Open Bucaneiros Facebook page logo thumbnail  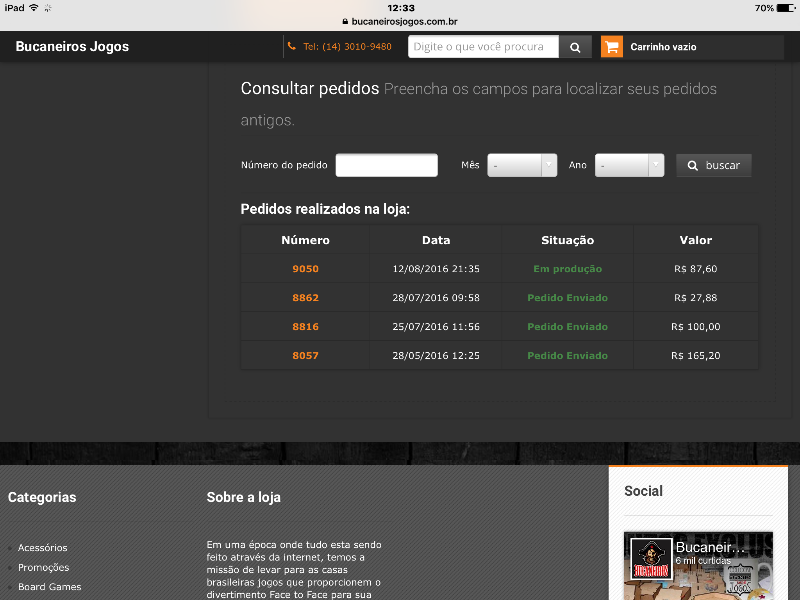pos(651,558)
